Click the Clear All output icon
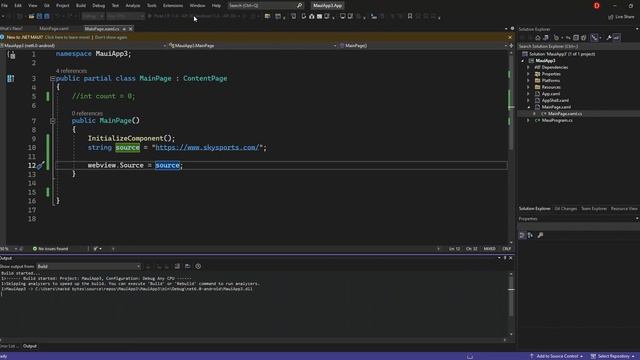This screenshot has height=360, width=640. [x=177, y=266]
